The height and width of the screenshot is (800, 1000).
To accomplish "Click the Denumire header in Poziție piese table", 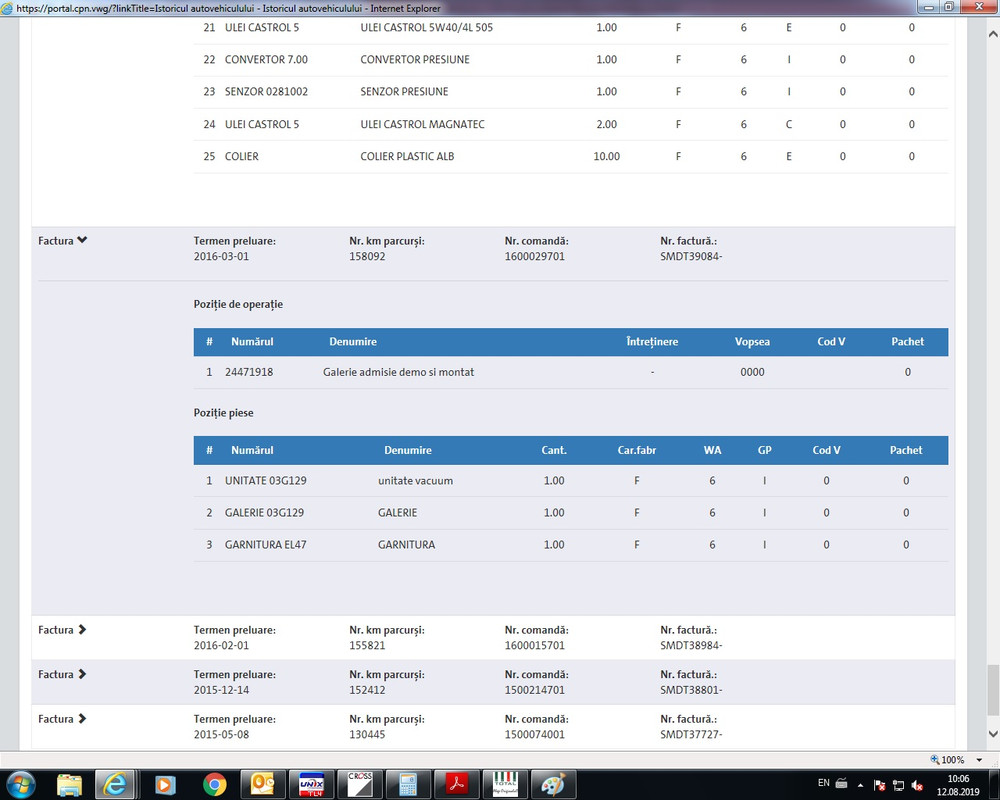I will 408,450.
